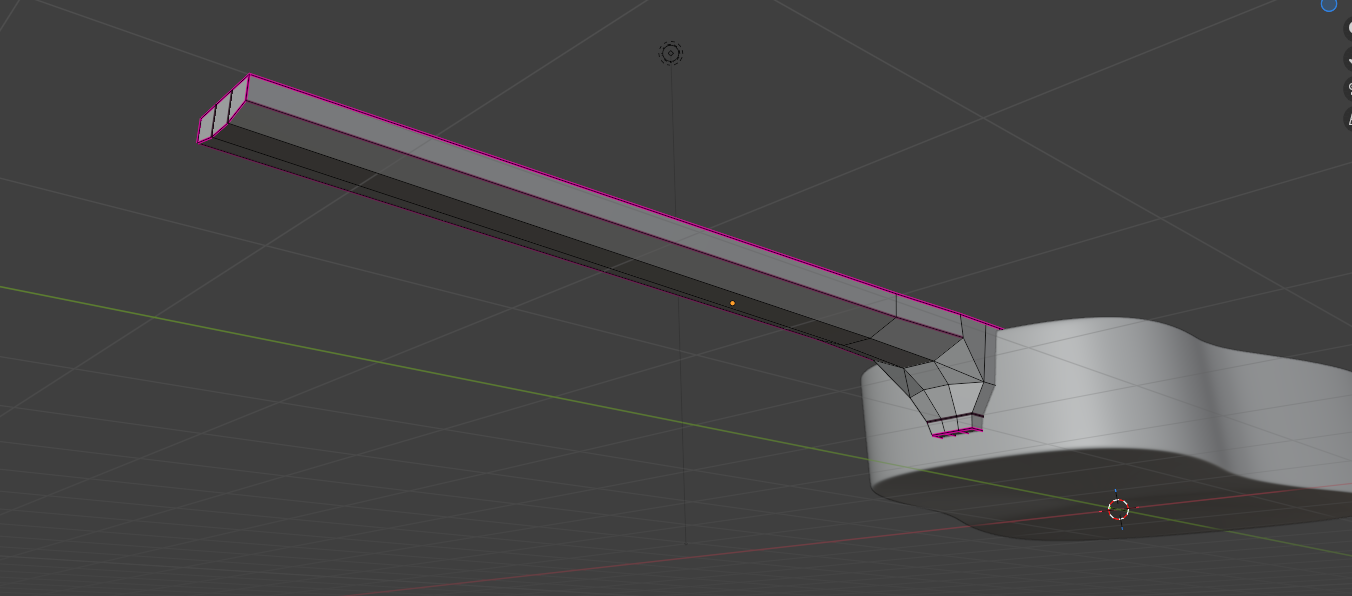Viewport: 1352px width, 596px height.
Task: Select the small bottom faces of the heel
Action: coord(956,428)
